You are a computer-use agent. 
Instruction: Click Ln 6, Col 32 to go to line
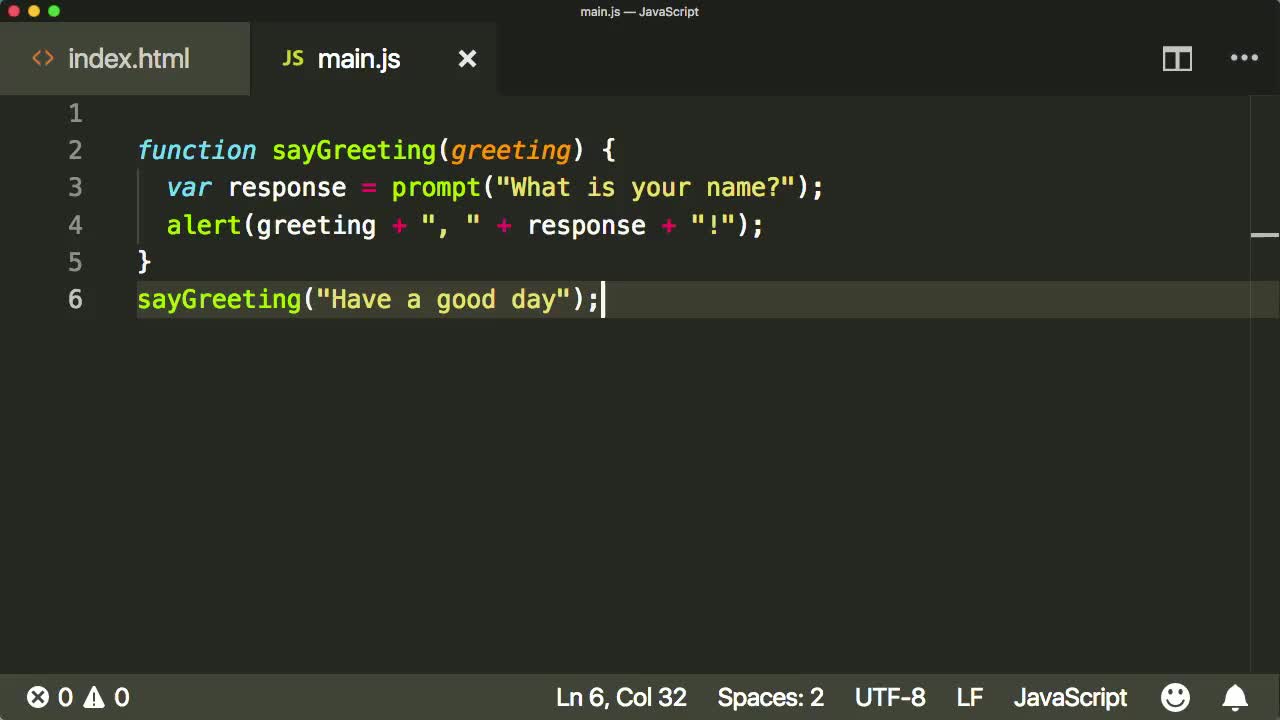(621, 697)
